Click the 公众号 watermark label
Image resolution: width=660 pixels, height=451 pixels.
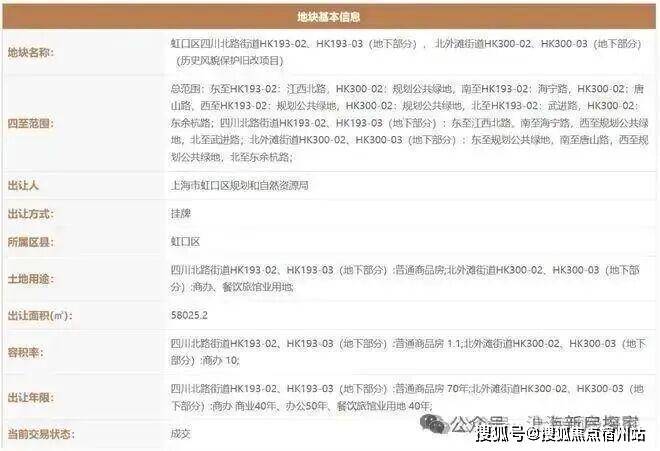point(477,422)
